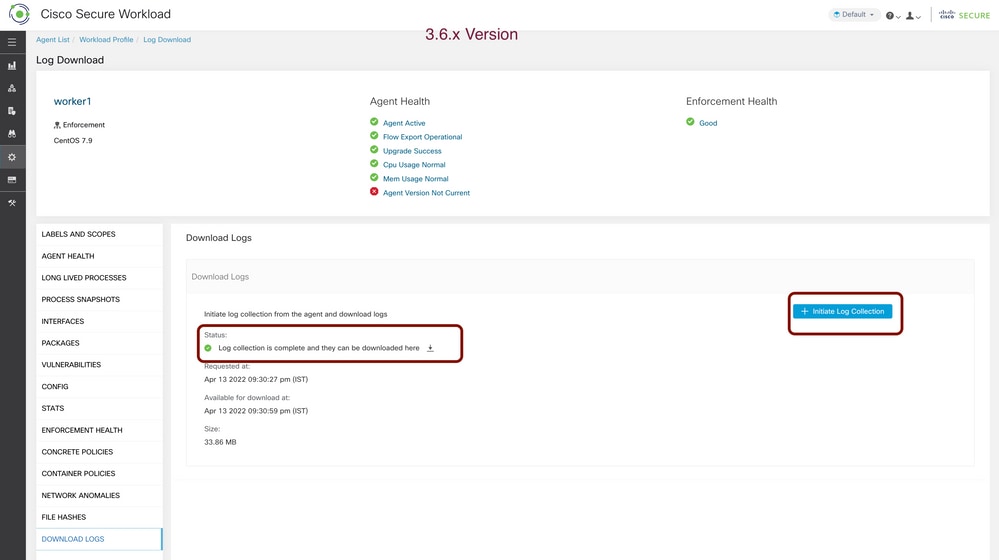This screenshot has height=560, width=999.
Task: Open the platform server sidebar icon
Action: (12, 180)
